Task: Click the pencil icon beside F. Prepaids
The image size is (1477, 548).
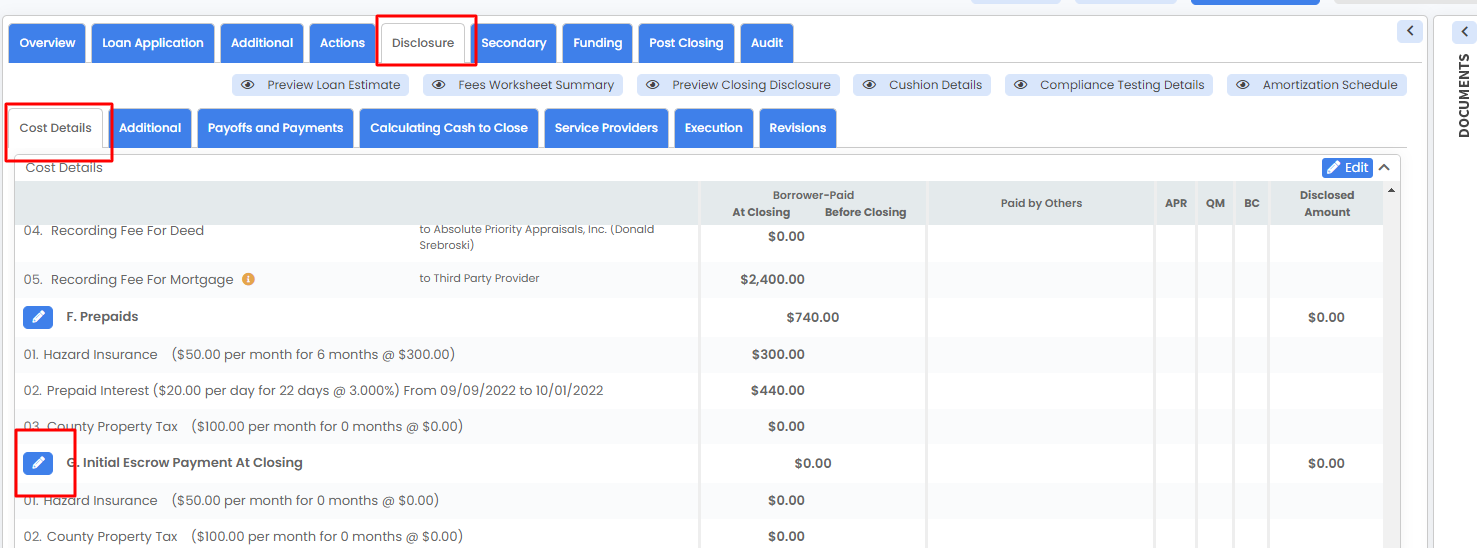Action: pyautogui.click(x=38, y=317)
